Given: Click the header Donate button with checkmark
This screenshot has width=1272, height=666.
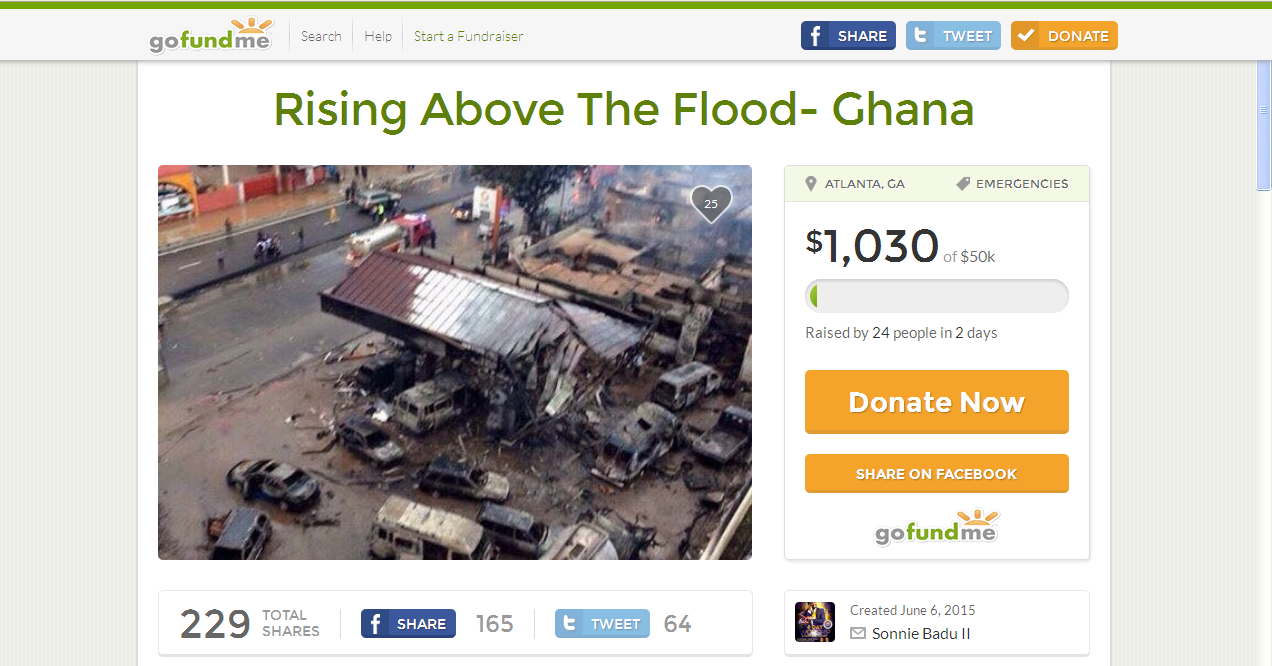Looking at the screenshot, I should (x=1064, y=36).
